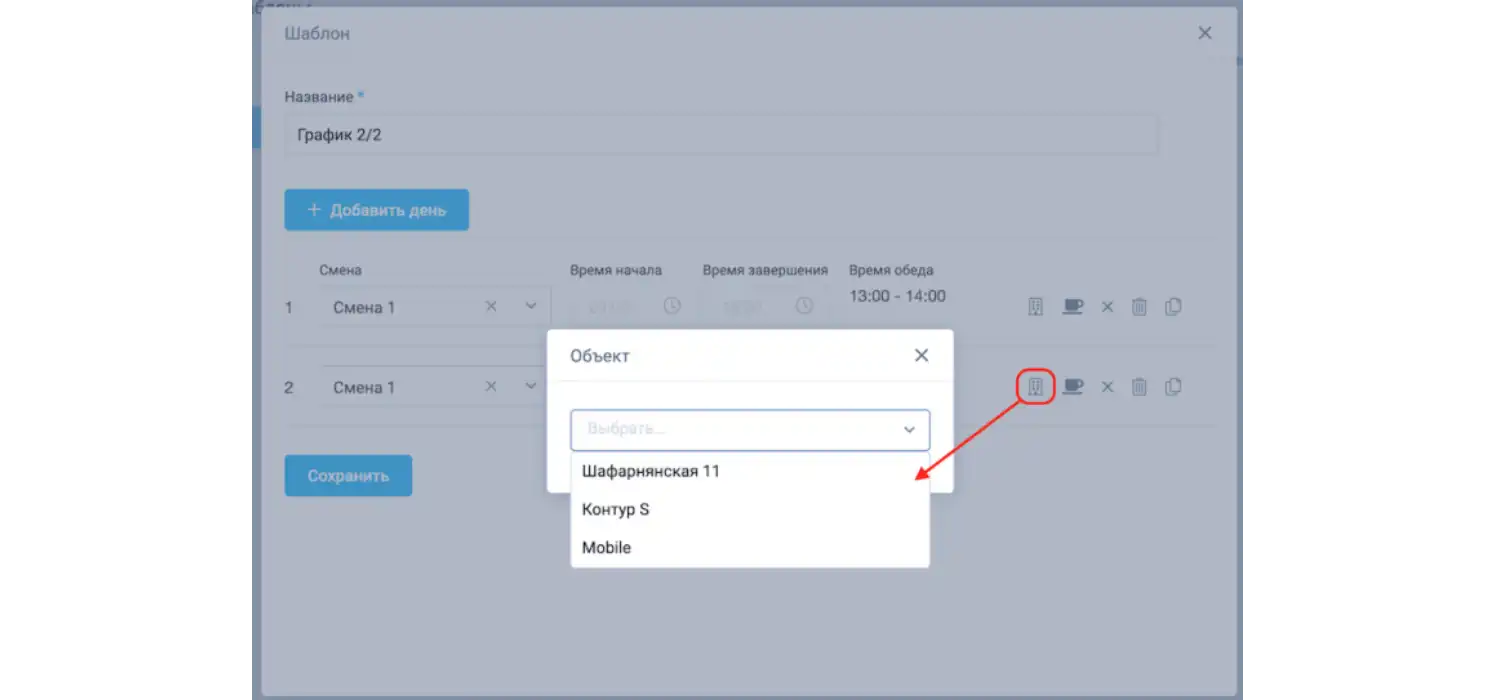Clear the Смена 1 selection in row 1

491,307
